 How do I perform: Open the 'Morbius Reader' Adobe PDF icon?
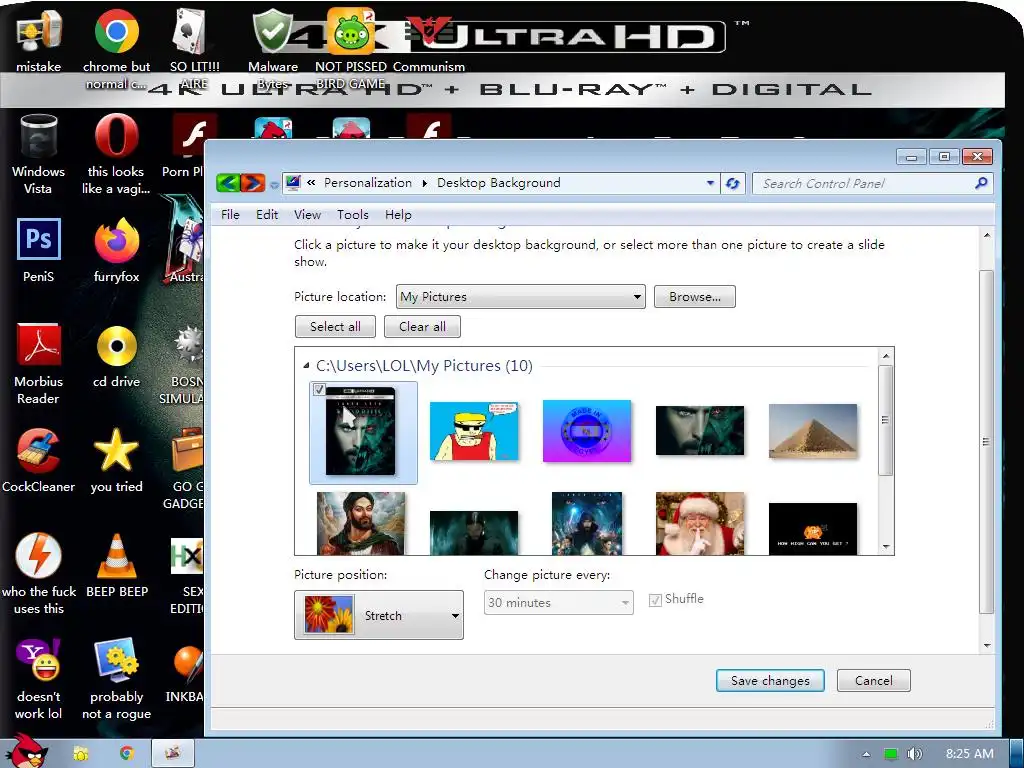(x=38, y=364)
